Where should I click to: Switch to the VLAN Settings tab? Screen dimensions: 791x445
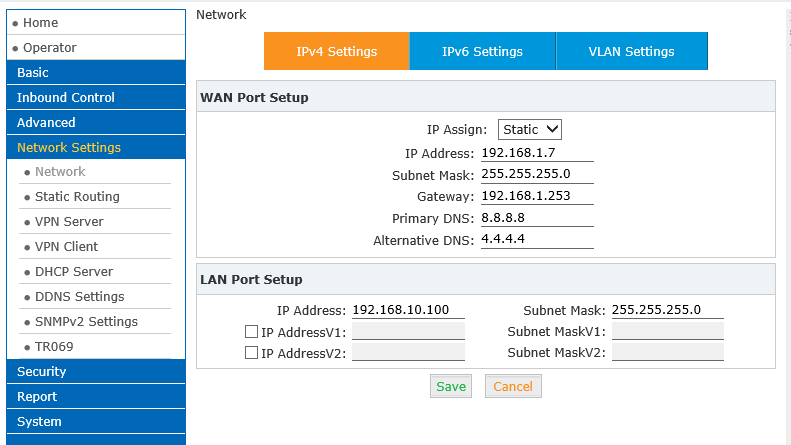click(632, 51)
